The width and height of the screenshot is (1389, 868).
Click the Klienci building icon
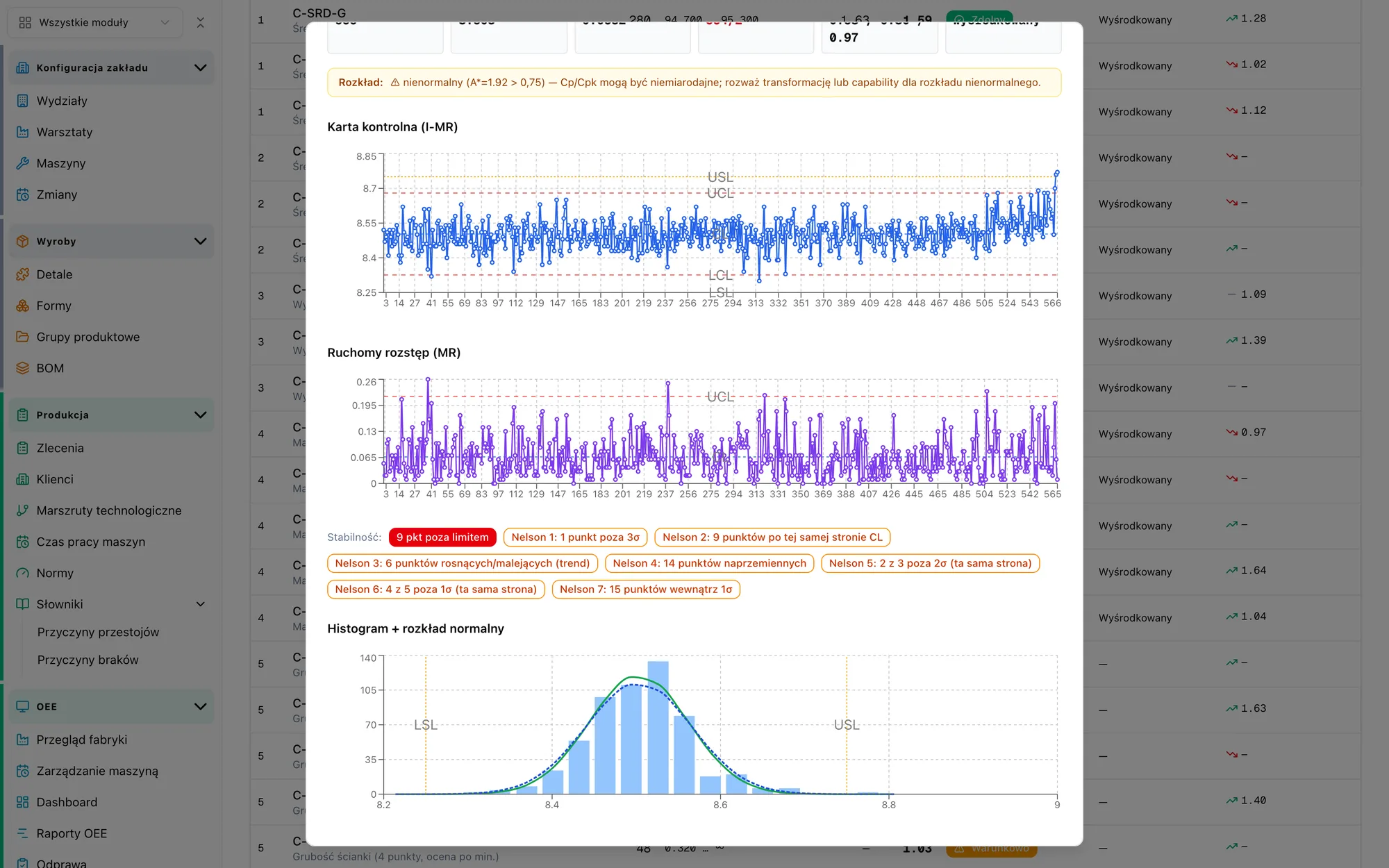tap(23, 479)
